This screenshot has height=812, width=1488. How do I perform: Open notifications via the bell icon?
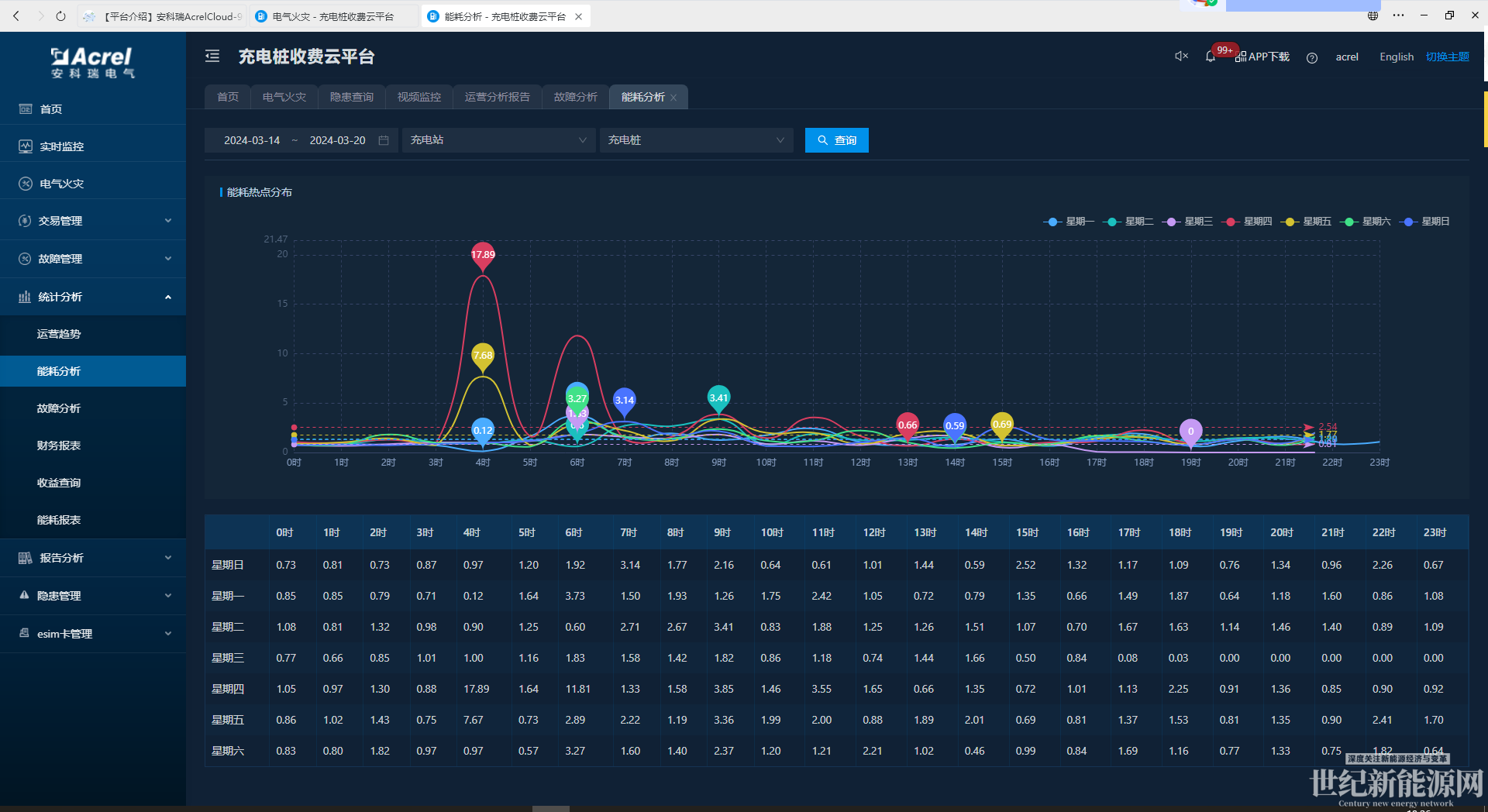1211,57
